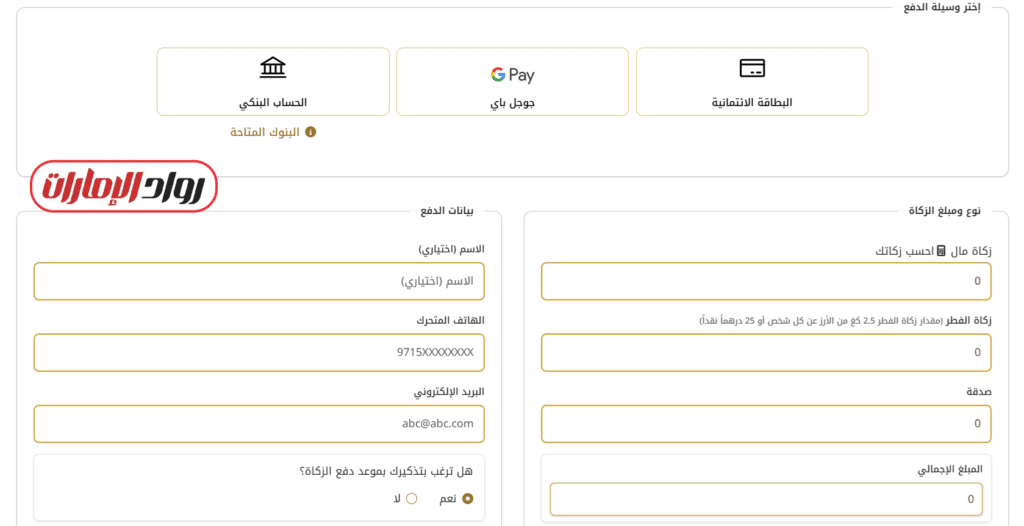1024x526 pixels.
Task: Choose the جوجل باي payment label
Action: coord(512,102)
